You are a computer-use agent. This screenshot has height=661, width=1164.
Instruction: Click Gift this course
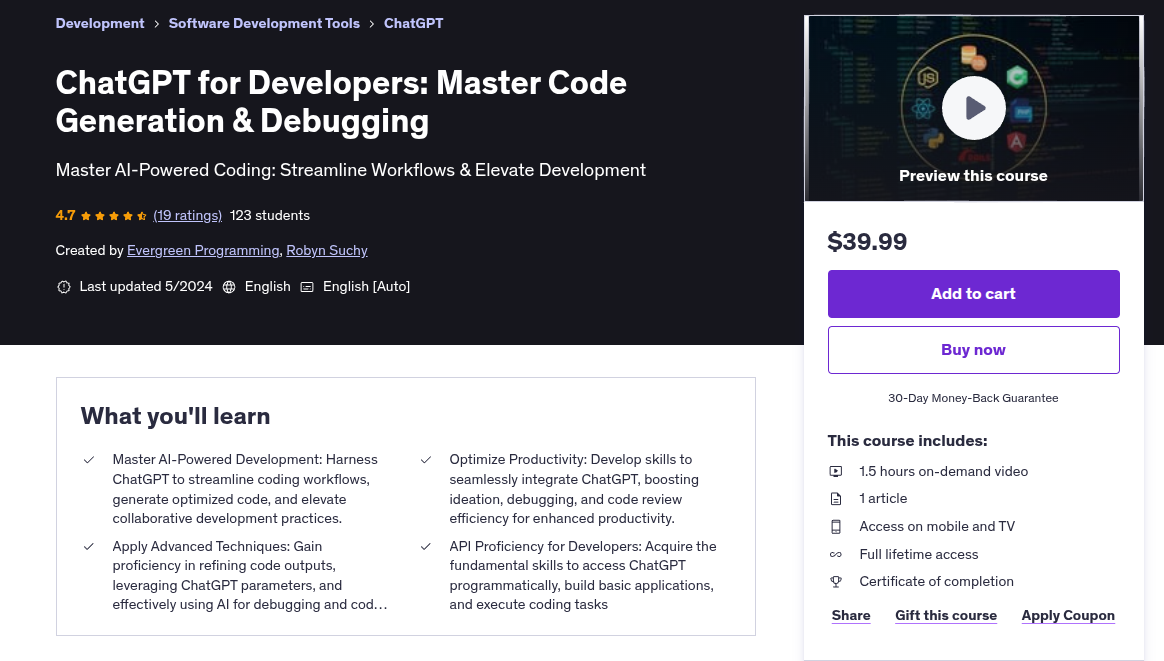946,615
